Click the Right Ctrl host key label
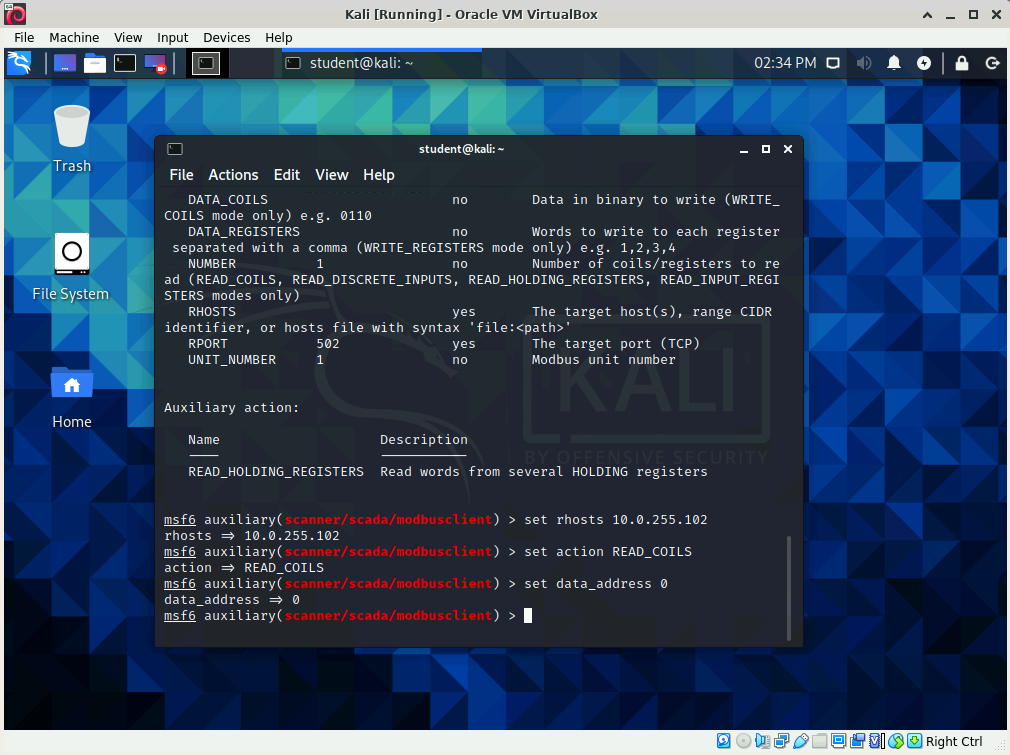Image resolution: width=1010 pixels, height=755 pixels. coord(954,741)
